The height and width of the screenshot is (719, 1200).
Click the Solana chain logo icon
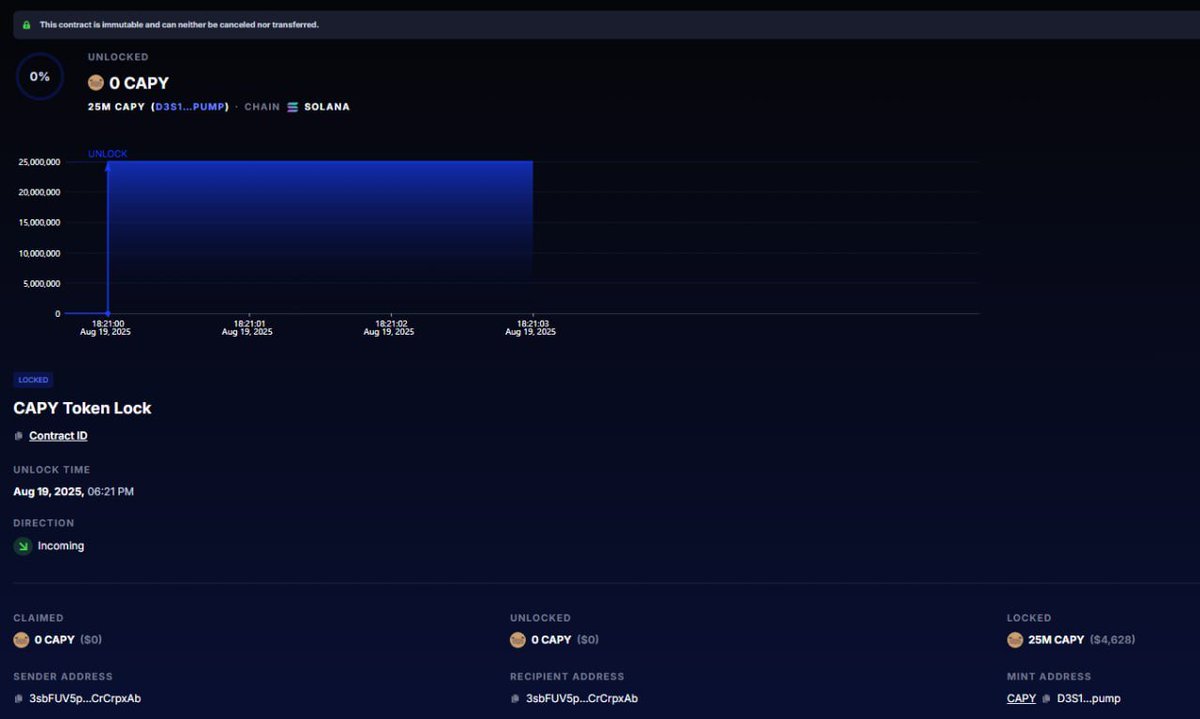pyautogui.click(x=292, y=107)
